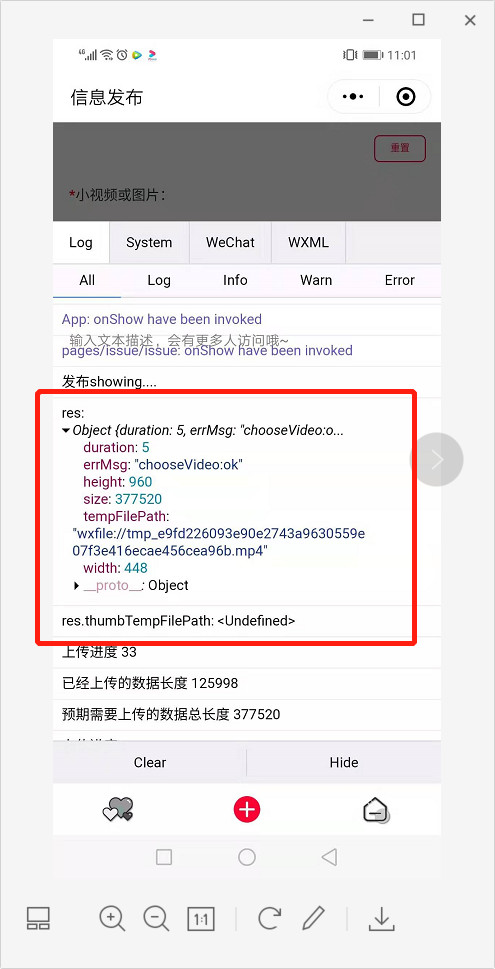Screen dimensions: 495x969
Task: Rotate image with the circular arrow icon
Action: point(269,918)
